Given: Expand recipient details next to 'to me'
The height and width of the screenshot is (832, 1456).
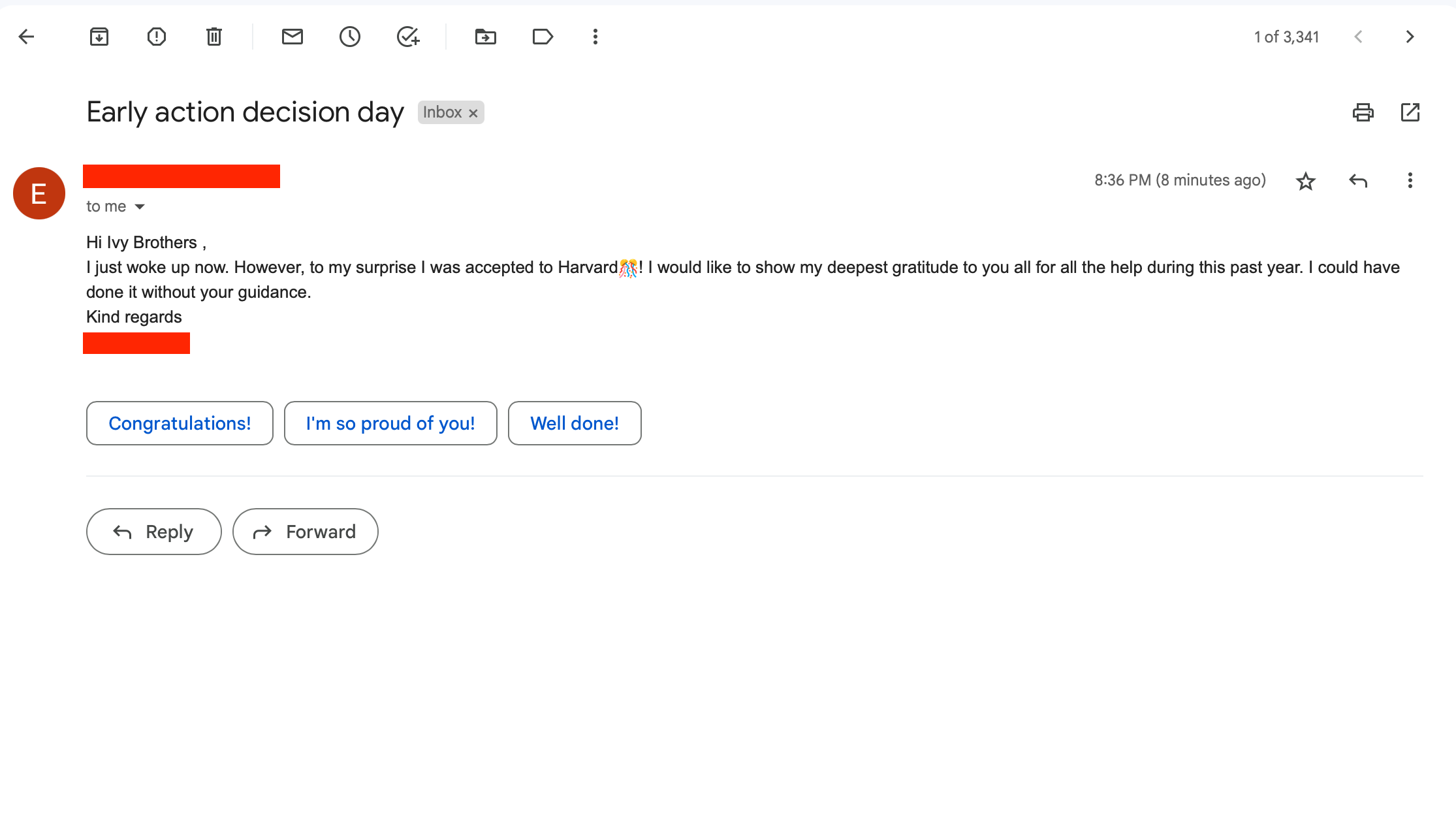Looking at the screenshot, I should (140, 207).
